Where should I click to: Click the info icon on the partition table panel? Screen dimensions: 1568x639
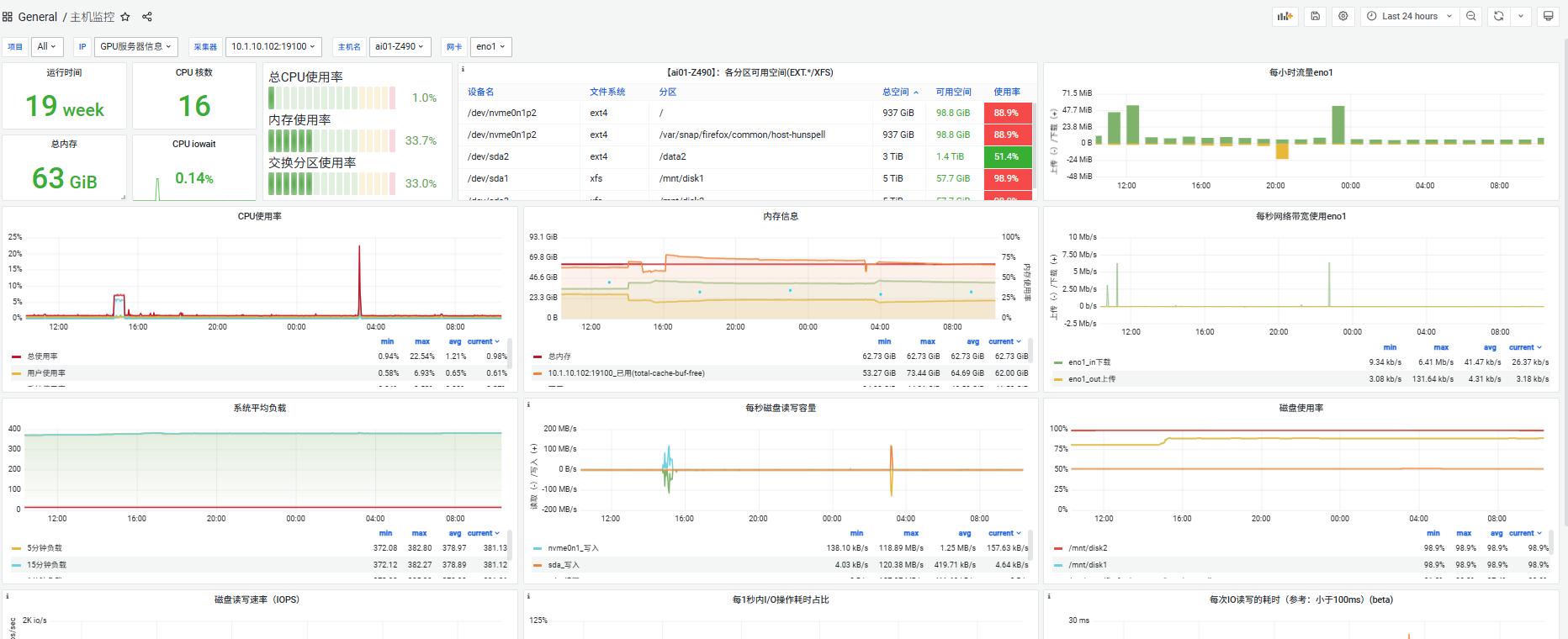463,69
